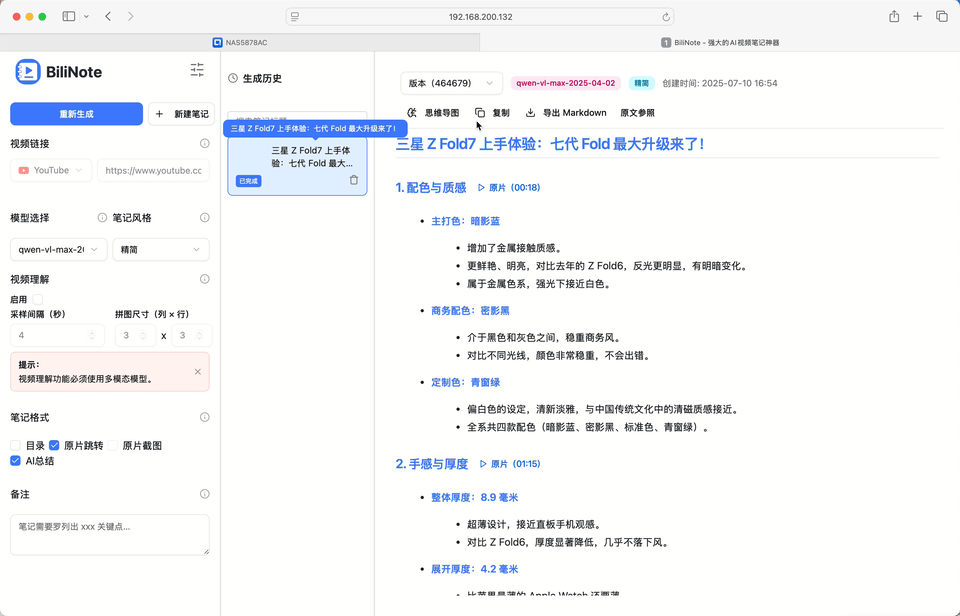Export note via 导出 Markdown
The image size is (960, 616).
566,113
